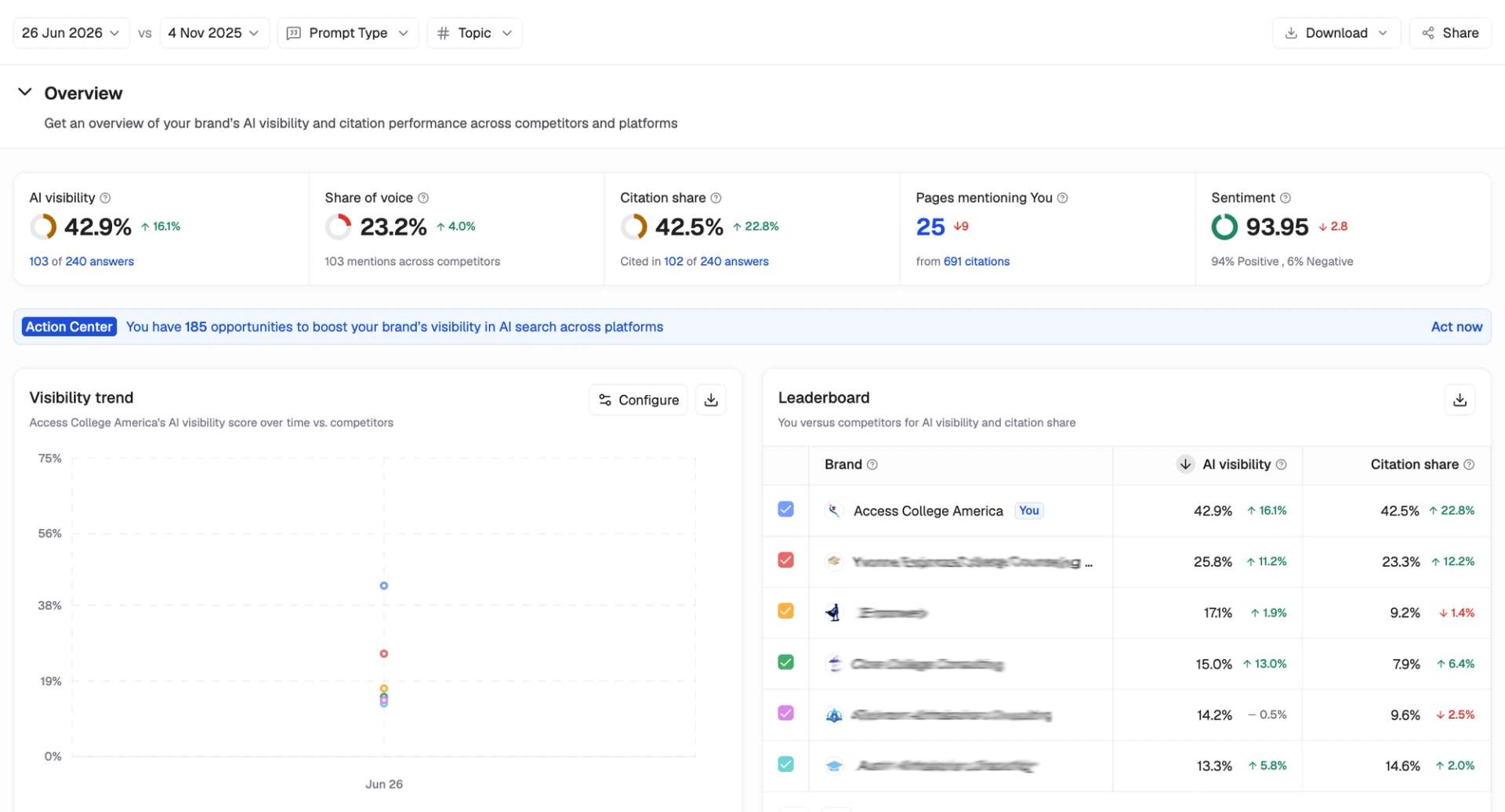1505x812 pixels.
Task: Open the 103 of 240 answers link
Action: pos(82,262)
